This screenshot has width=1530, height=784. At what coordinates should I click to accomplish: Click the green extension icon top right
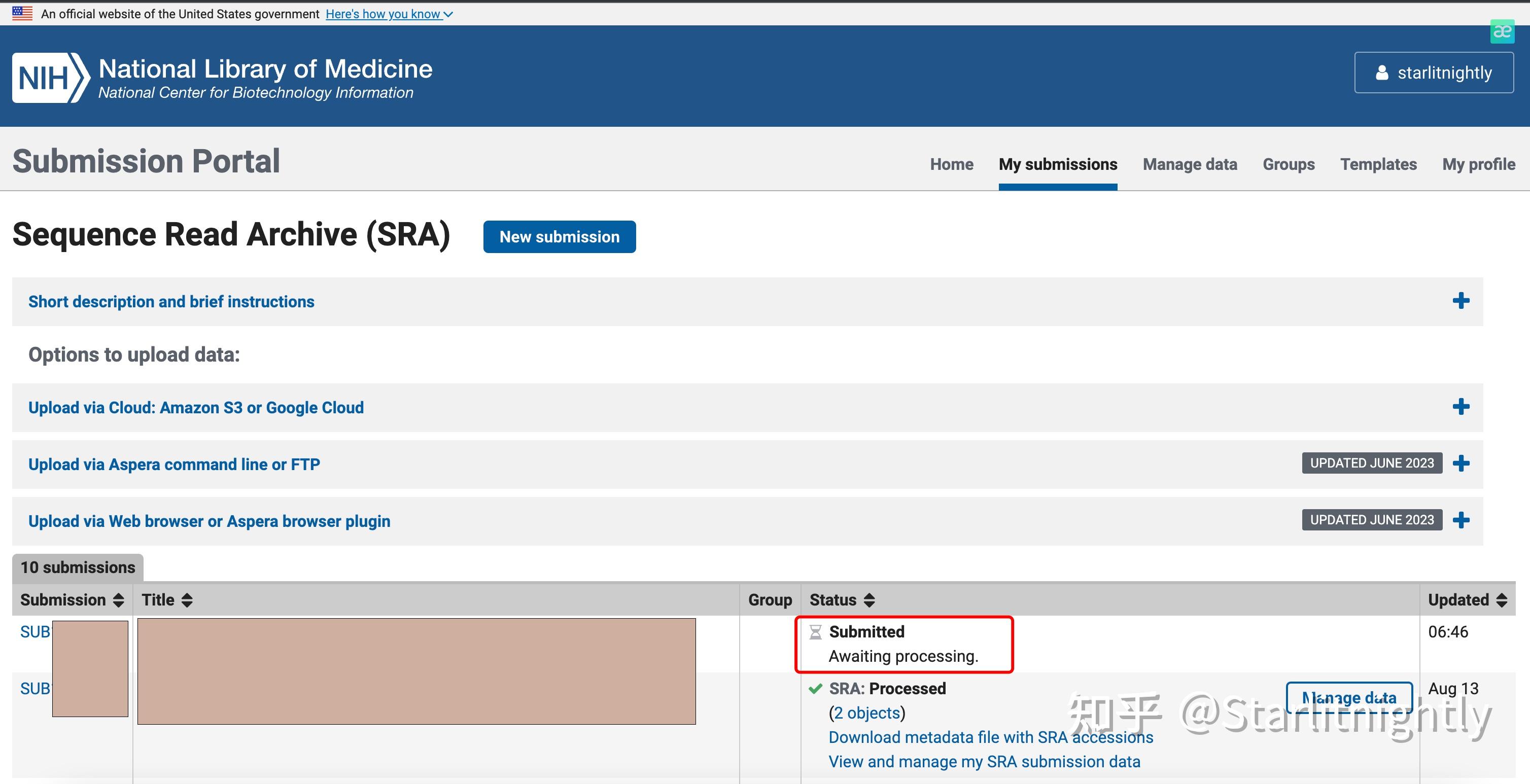coord(1502,31)
